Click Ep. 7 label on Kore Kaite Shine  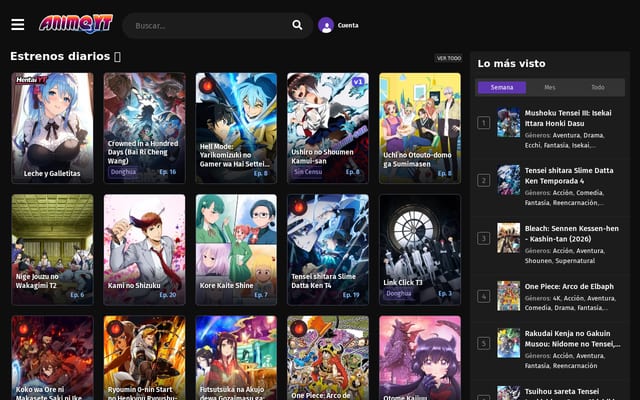pos(261,295)
